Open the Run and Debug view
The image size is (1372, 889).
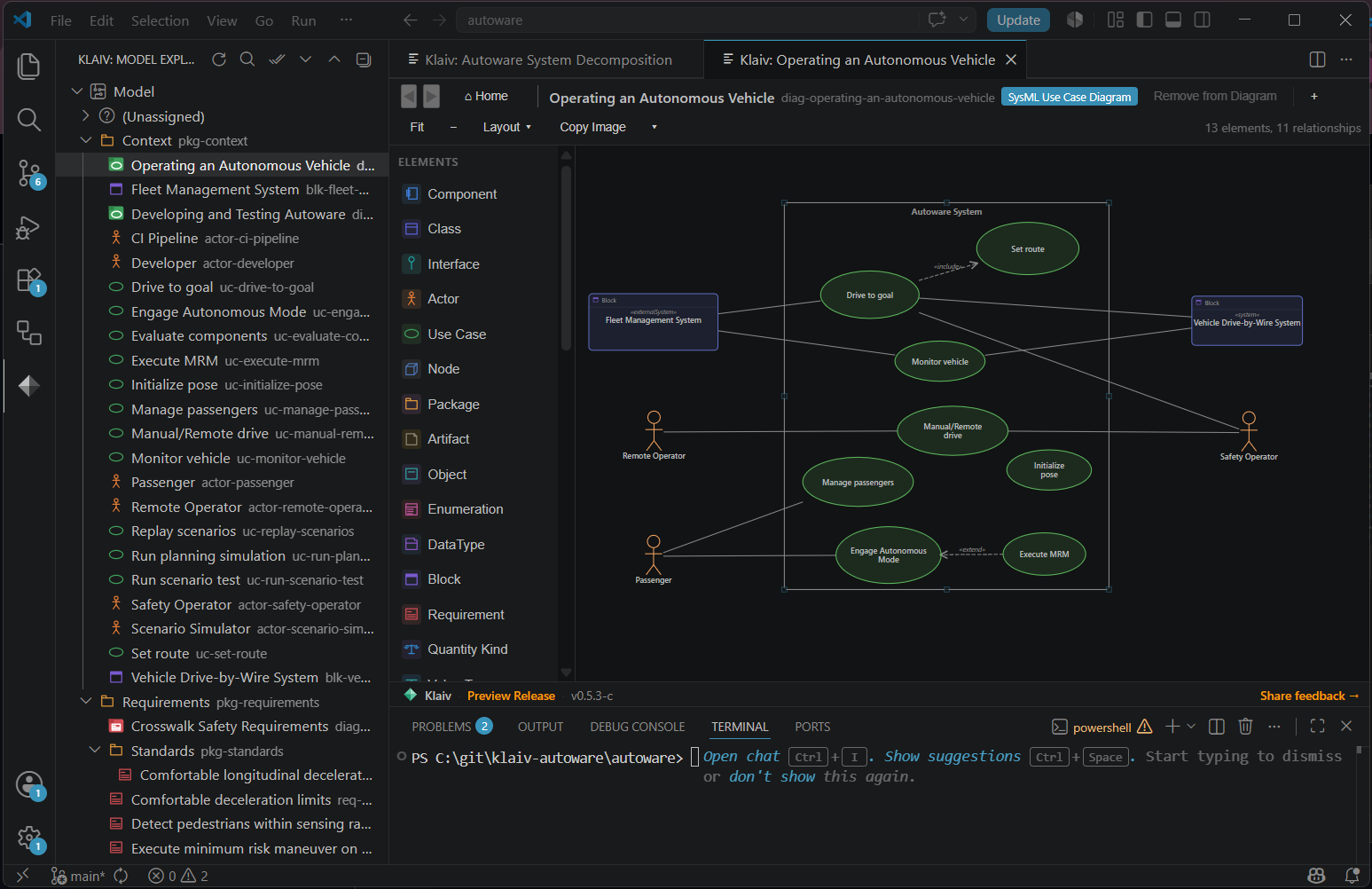point(28,227)
